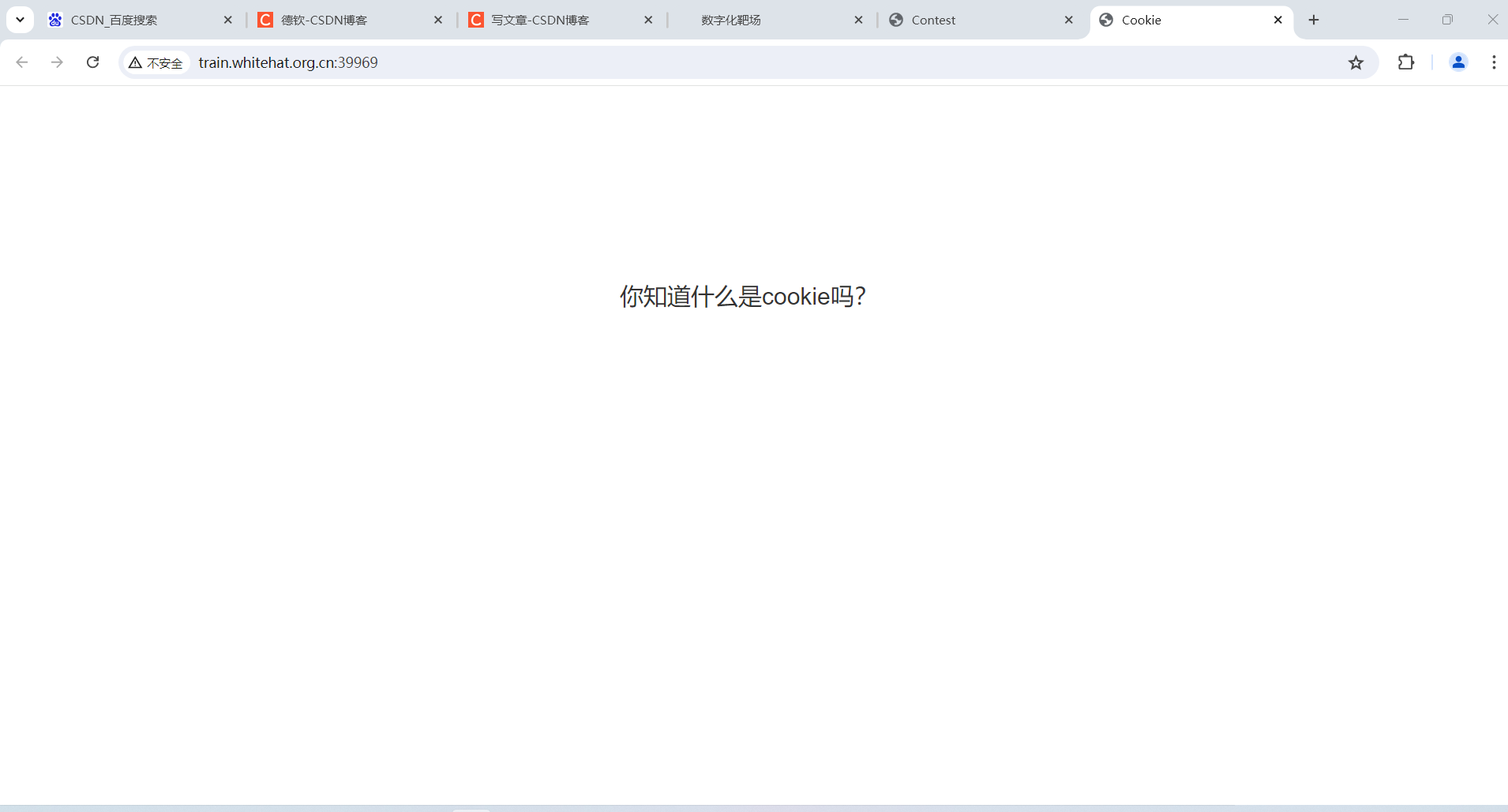Close the CSDN_百度搜索 tab

tap(228, 20)
